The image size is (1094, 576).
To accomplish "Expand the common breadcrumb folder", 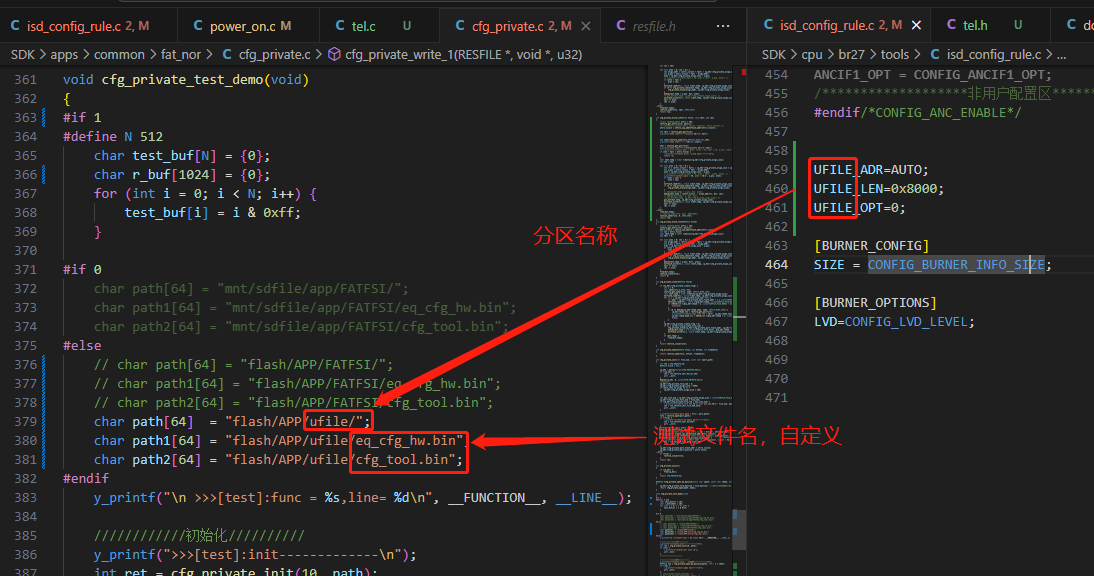I will [119, 54].
